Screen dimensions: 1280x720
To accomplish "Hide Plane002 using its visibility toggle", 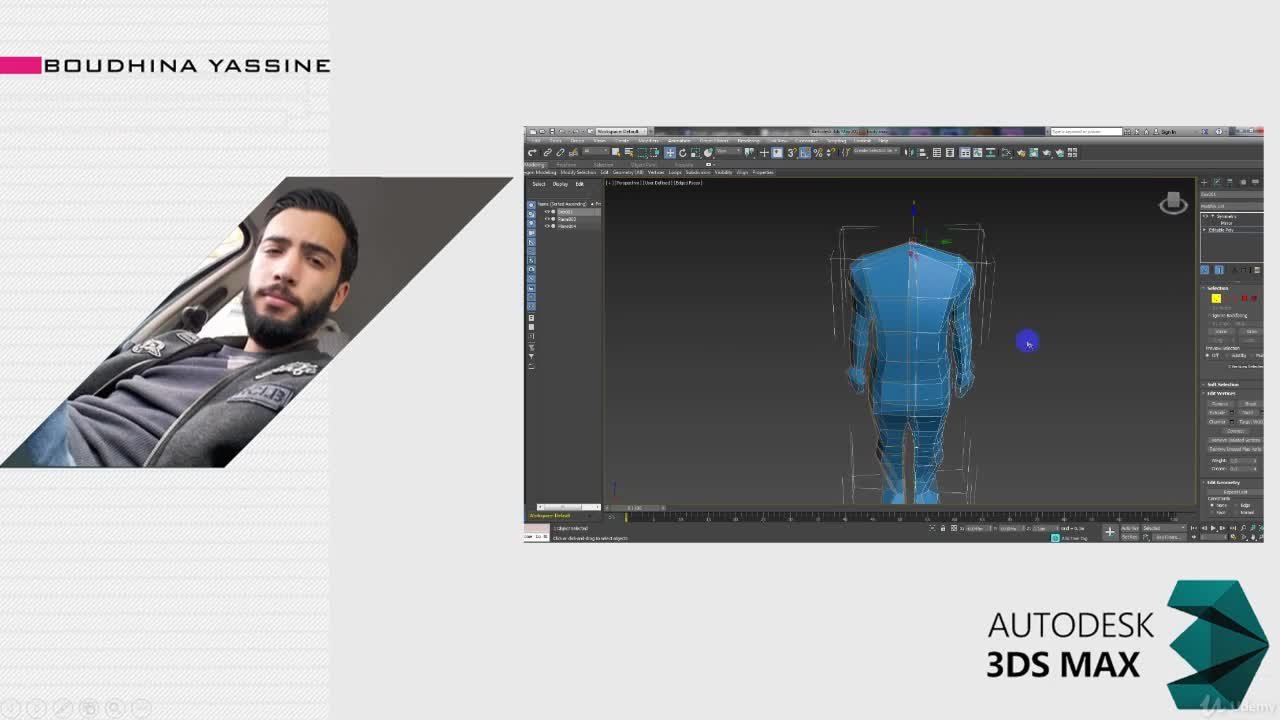I will coord(547,219).
